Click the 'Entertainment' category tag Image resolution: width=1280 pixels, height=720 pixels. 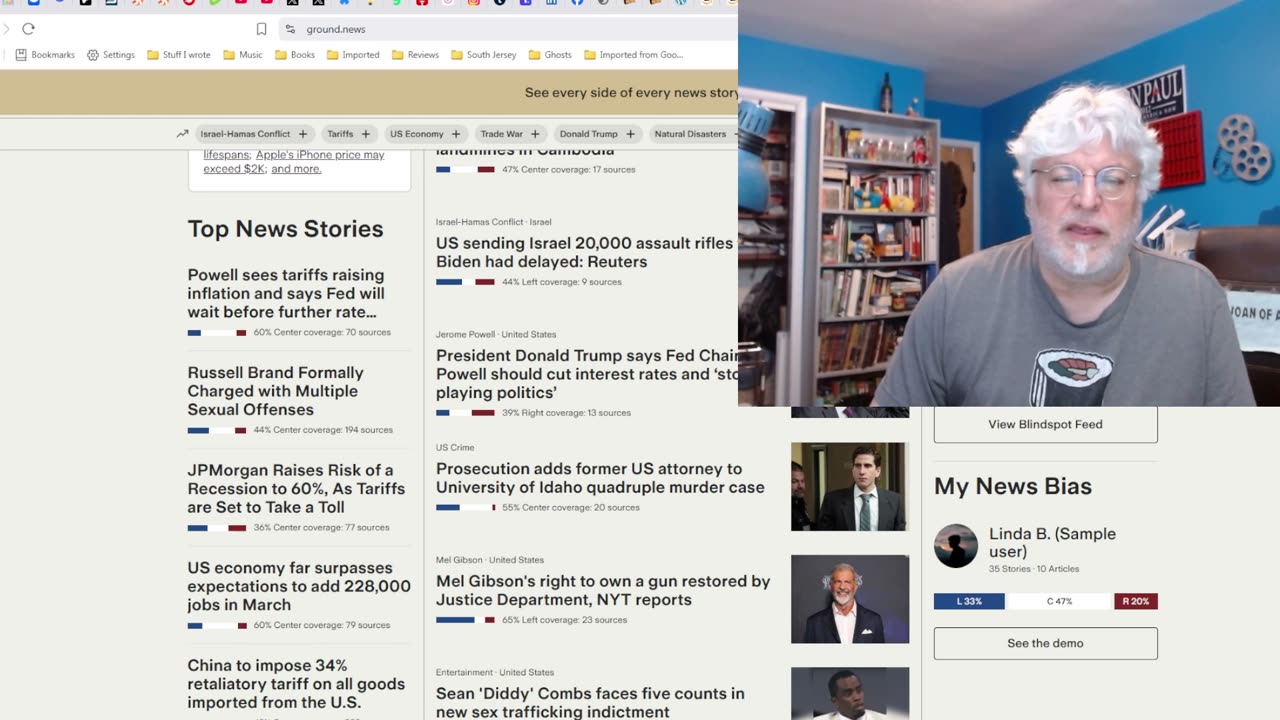point(464,672)
